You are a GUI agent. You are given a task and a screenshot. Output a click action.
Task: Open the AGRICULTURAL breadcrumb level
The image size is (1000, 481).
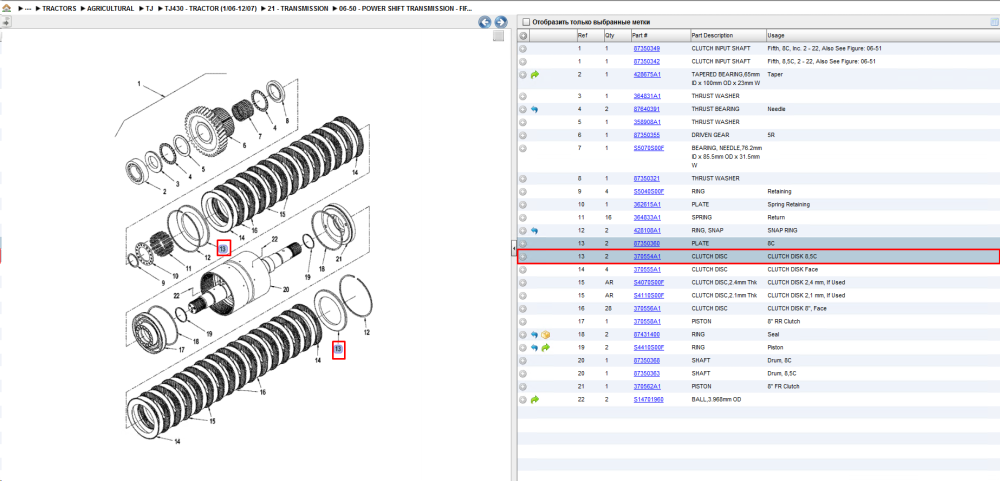point(110,9)
